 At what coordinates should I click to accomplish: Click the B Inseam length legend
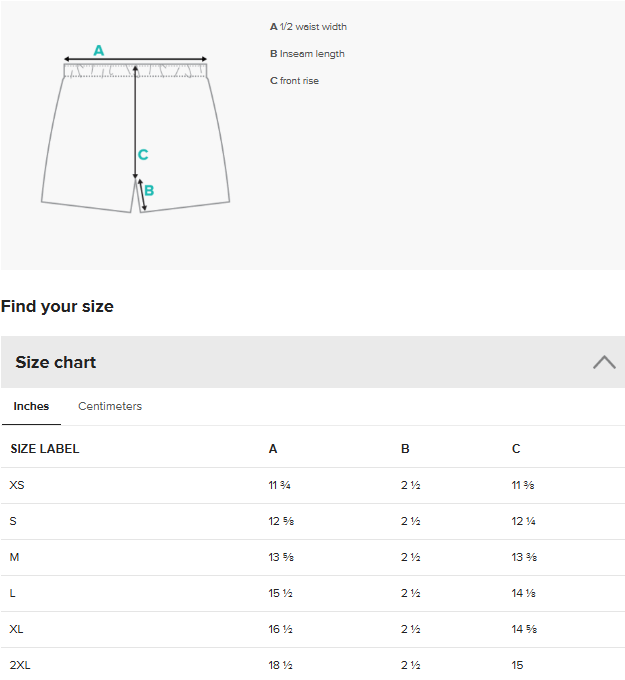307,54
